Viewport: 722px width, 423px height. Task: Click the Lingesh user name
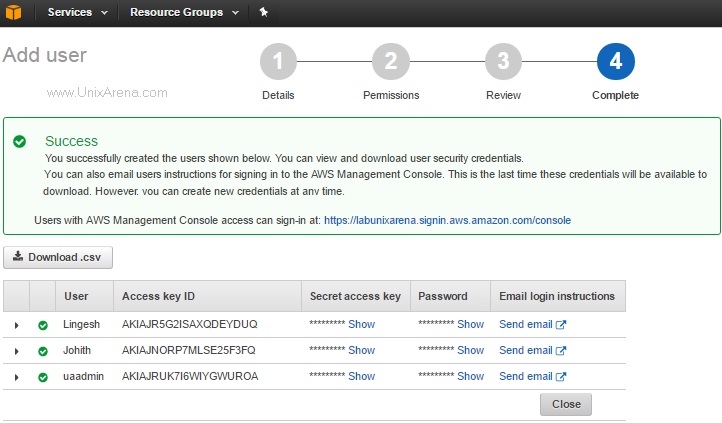click(82, 324)
